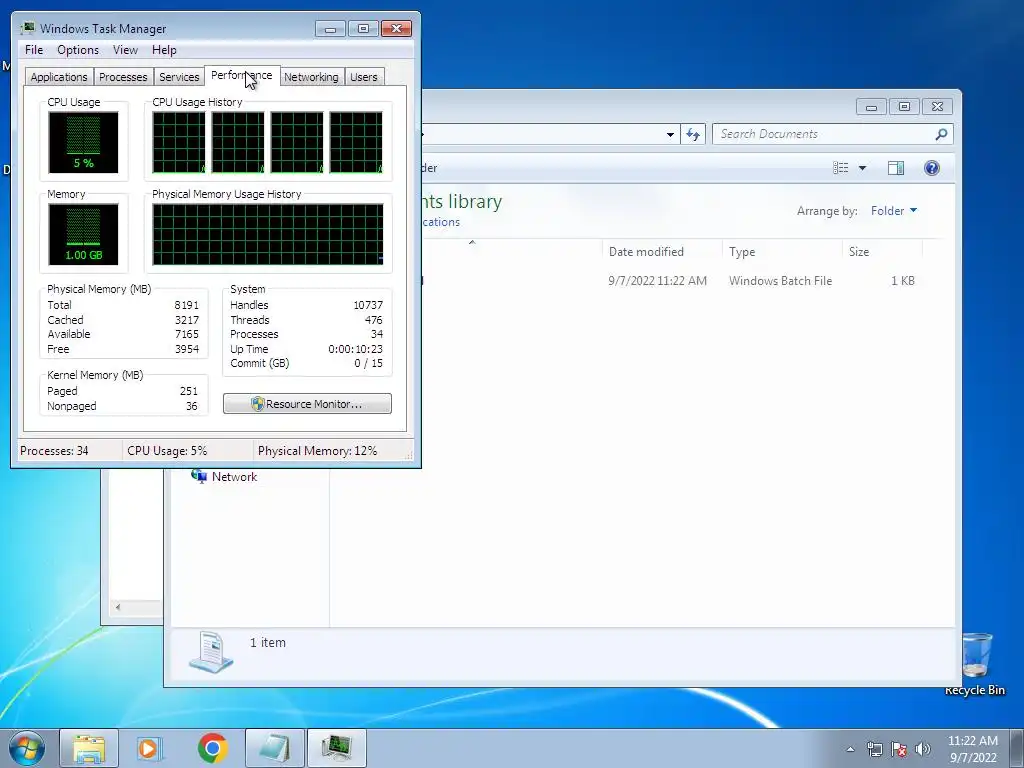Click the taskbar clock showing 11:22 AM
Screen dimensions: 1024x768
(973, 749)
